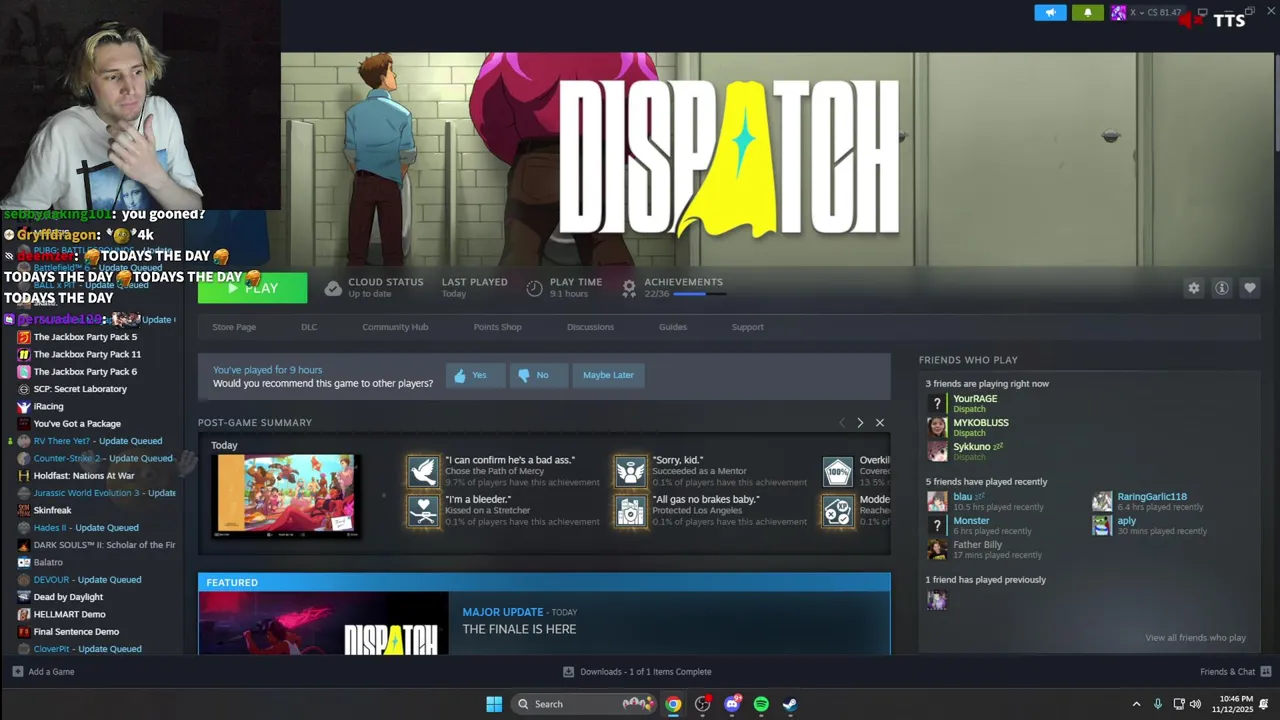Select The Jackbox Party Pack 11
The height and width of the screenshot is (720, 1280).
coord(87,354)
